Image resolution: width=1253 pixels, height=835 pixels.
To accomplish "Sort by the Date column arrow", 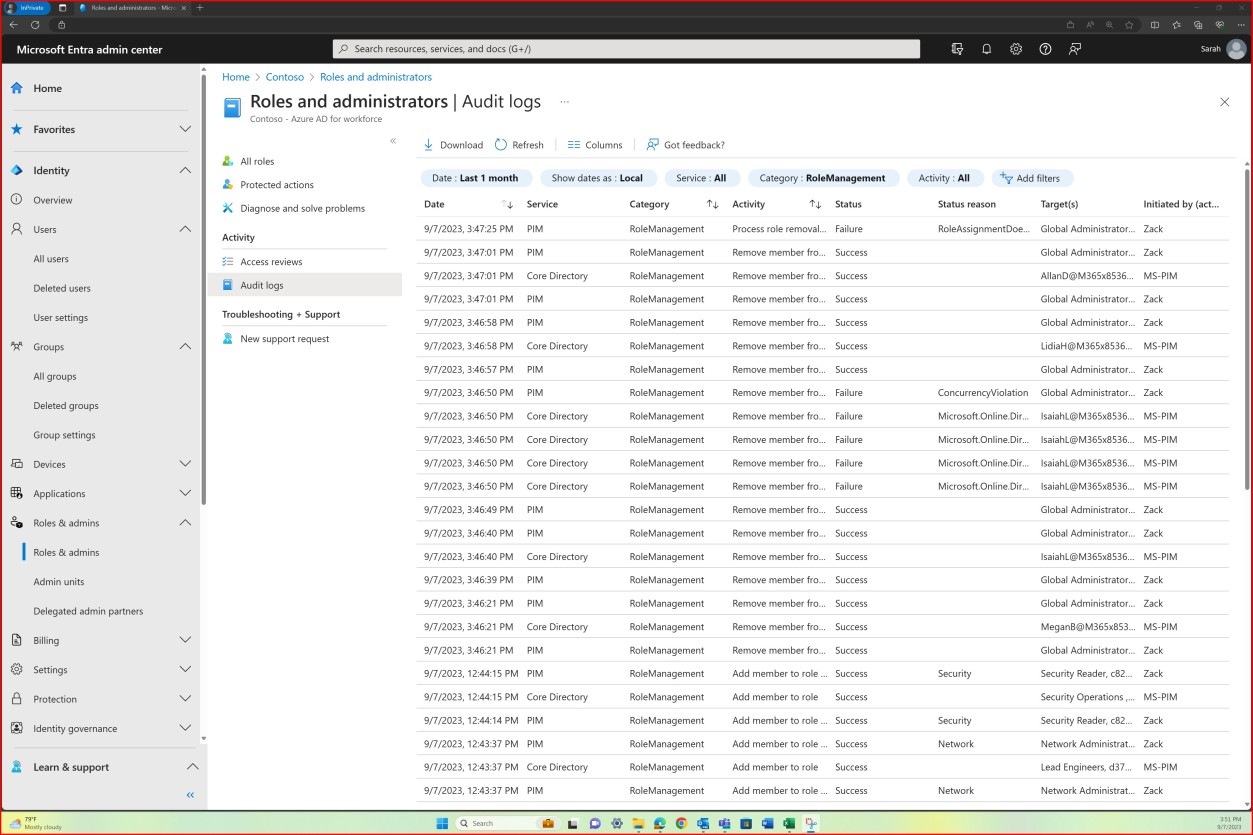I will pos(508,204).
